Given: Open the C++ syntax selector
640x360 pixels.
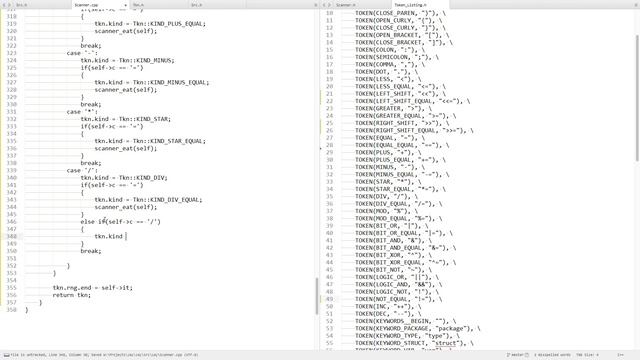Looking at the screenshot, I should (620, 355).
